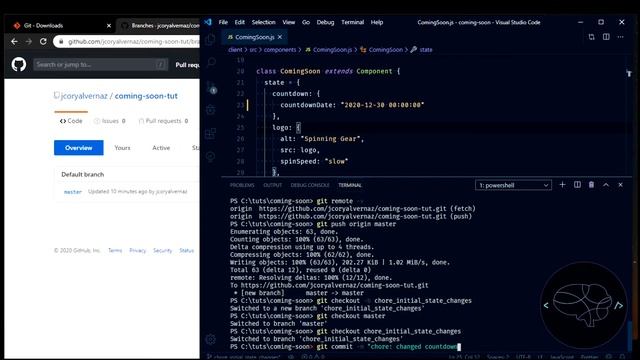Click the VS Code logo icon
This screenshot has height=360, width=640.
(208, 22)
